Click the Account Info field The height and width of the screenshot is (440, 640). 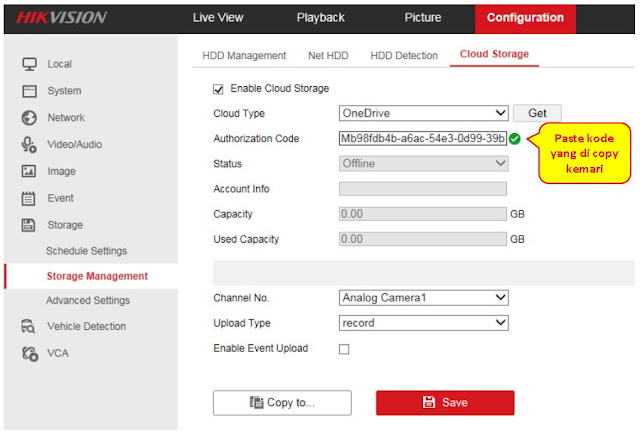pyautogui.click(x=423, y=189)
